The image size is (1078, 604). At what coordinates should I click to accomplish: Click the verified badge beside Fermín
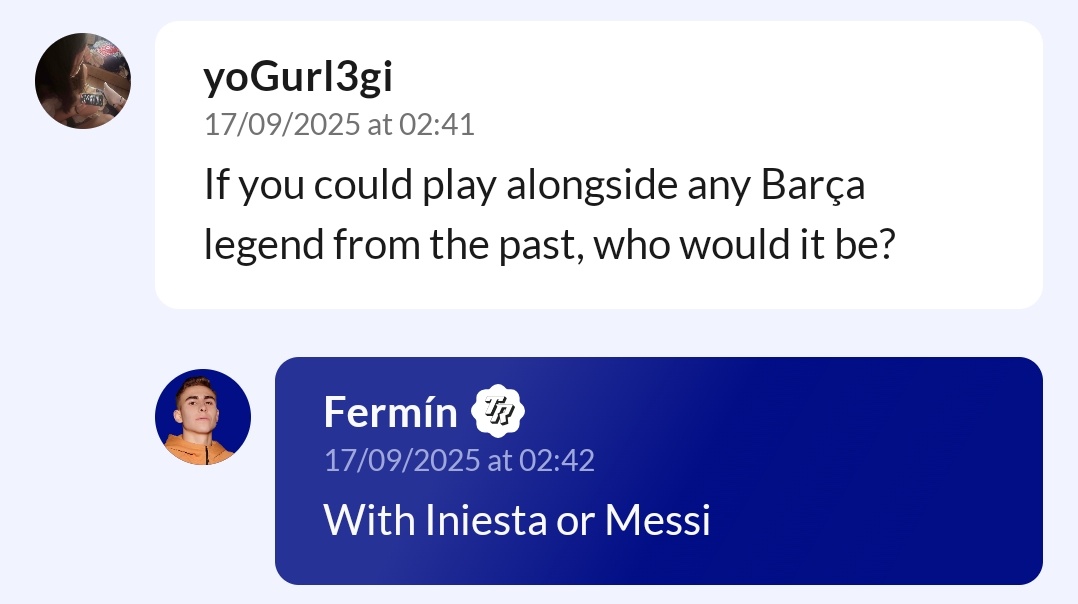click(498, 412)
